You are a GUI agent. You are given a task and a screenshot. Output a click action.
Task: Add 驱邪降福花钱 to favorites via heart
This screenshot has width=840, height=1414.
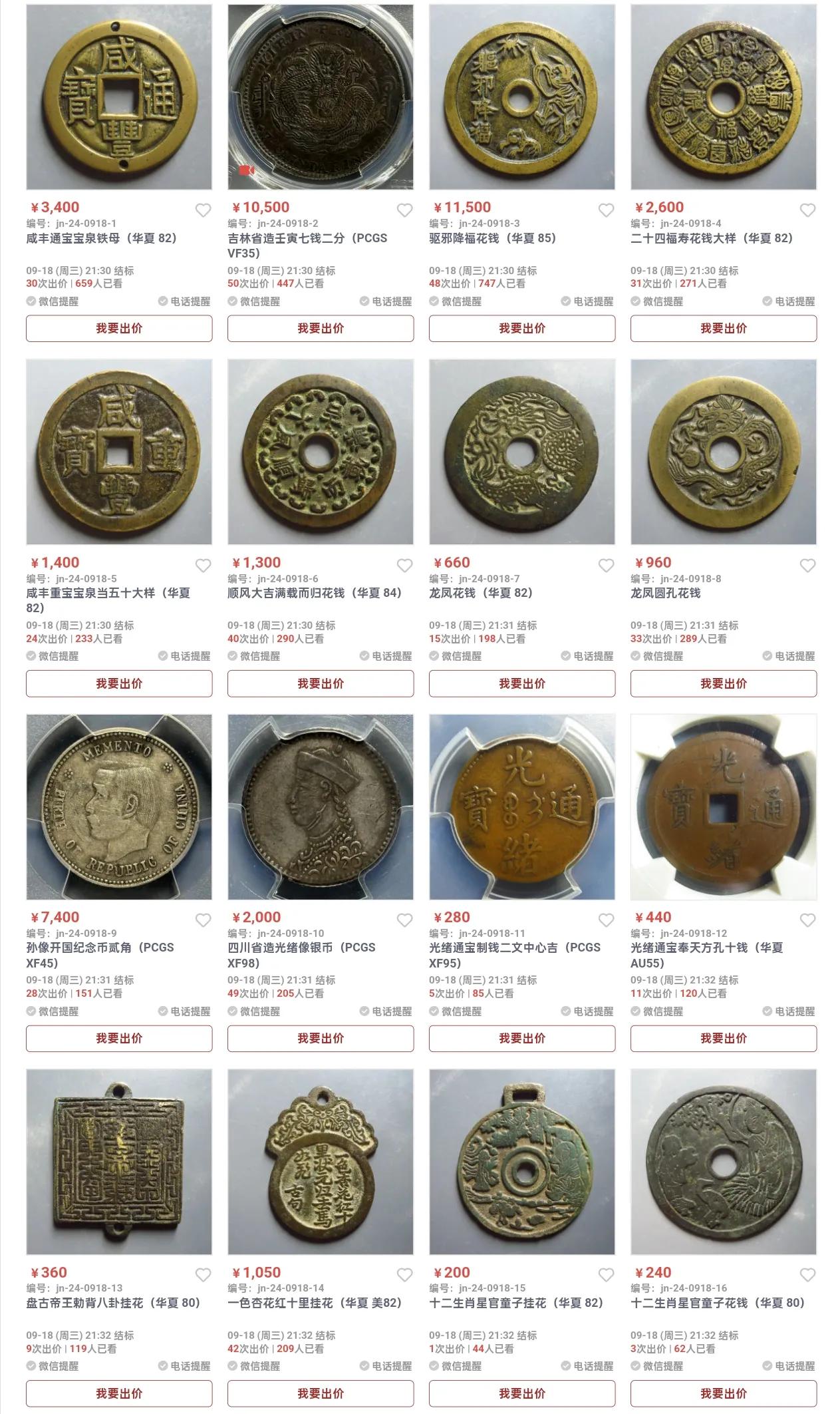[606, 211]
